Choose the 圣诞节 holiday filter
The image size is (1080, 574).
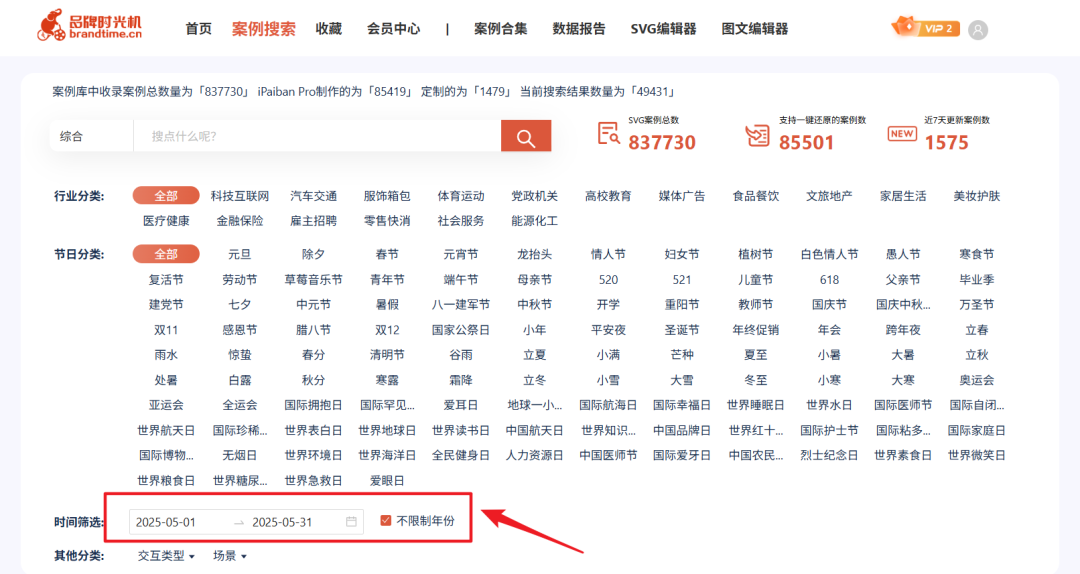pyautogui.click(x=682, y=330)
